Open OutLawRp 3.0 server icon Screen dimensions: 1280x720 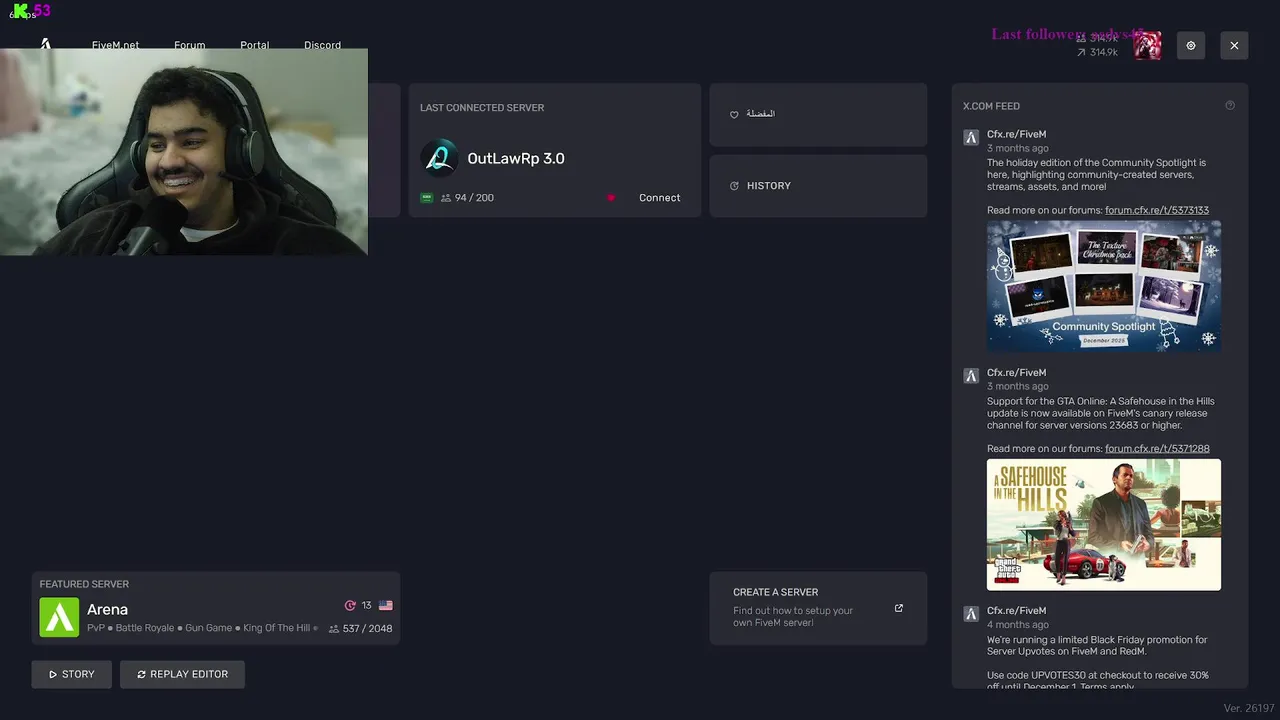(x=439, y=158)
